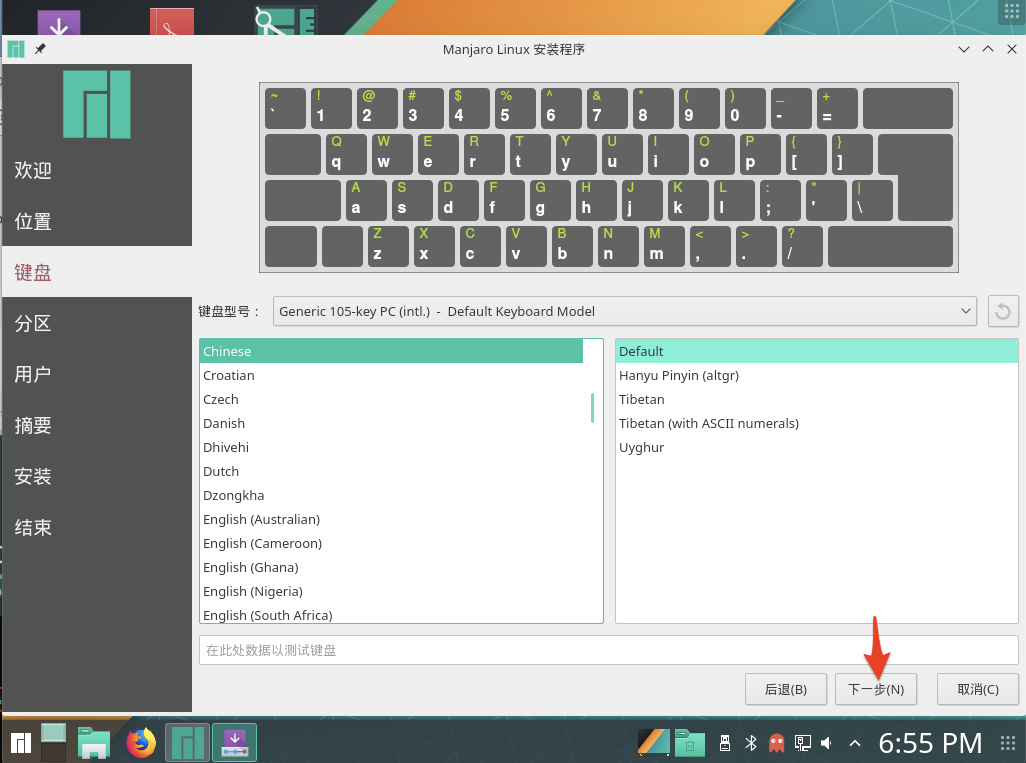Open the Manjaro application launcher in taskbar

click(x=21, y=743)
